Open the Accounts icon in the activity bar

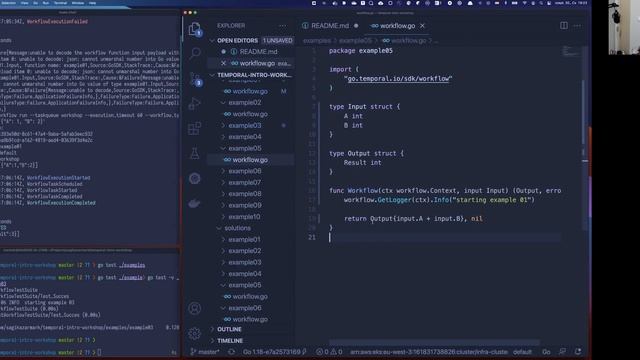click(x=195, y=308)
